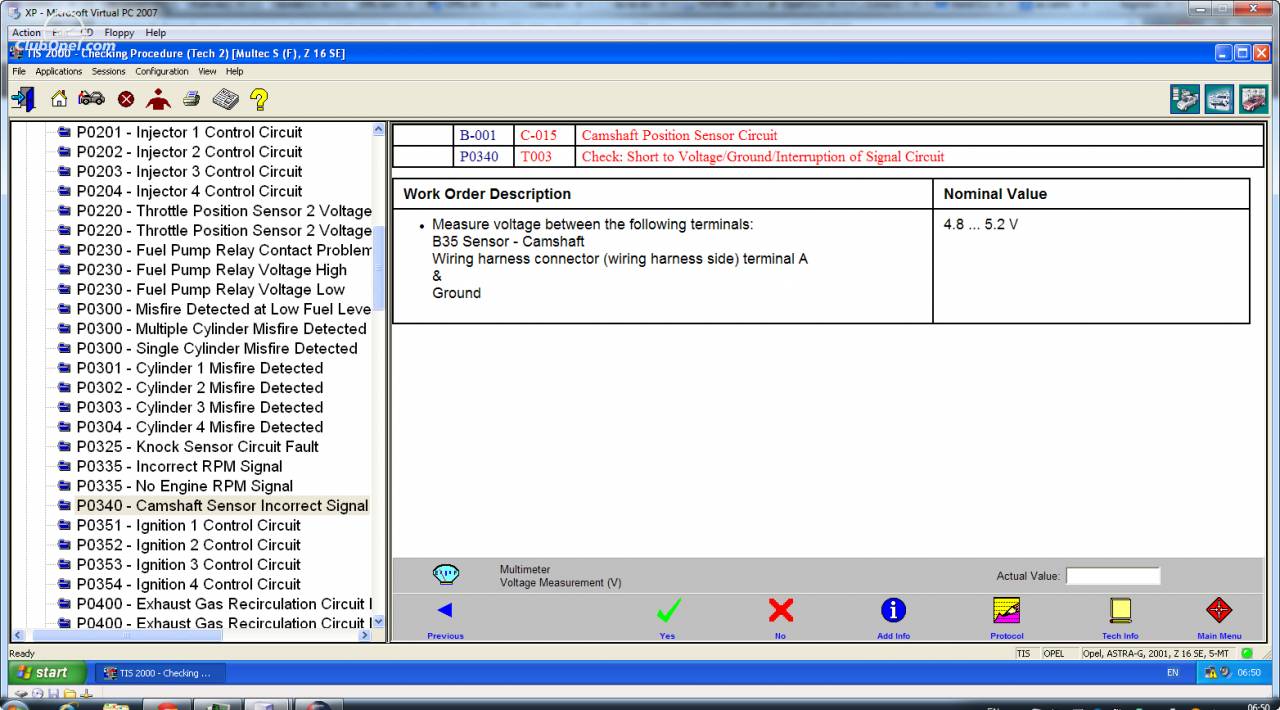1280x710 pixels.
Task: Select P0353 - Ignition 3 Control Circuit
Action: coord(189,565)
